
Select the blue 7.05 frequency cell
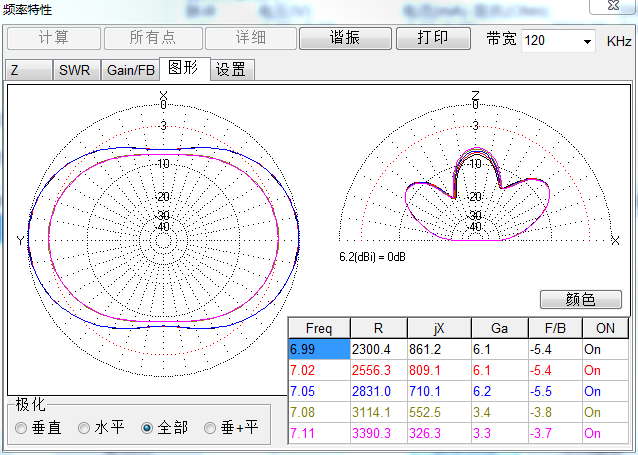pyautogui.click(x=319, y=392)
